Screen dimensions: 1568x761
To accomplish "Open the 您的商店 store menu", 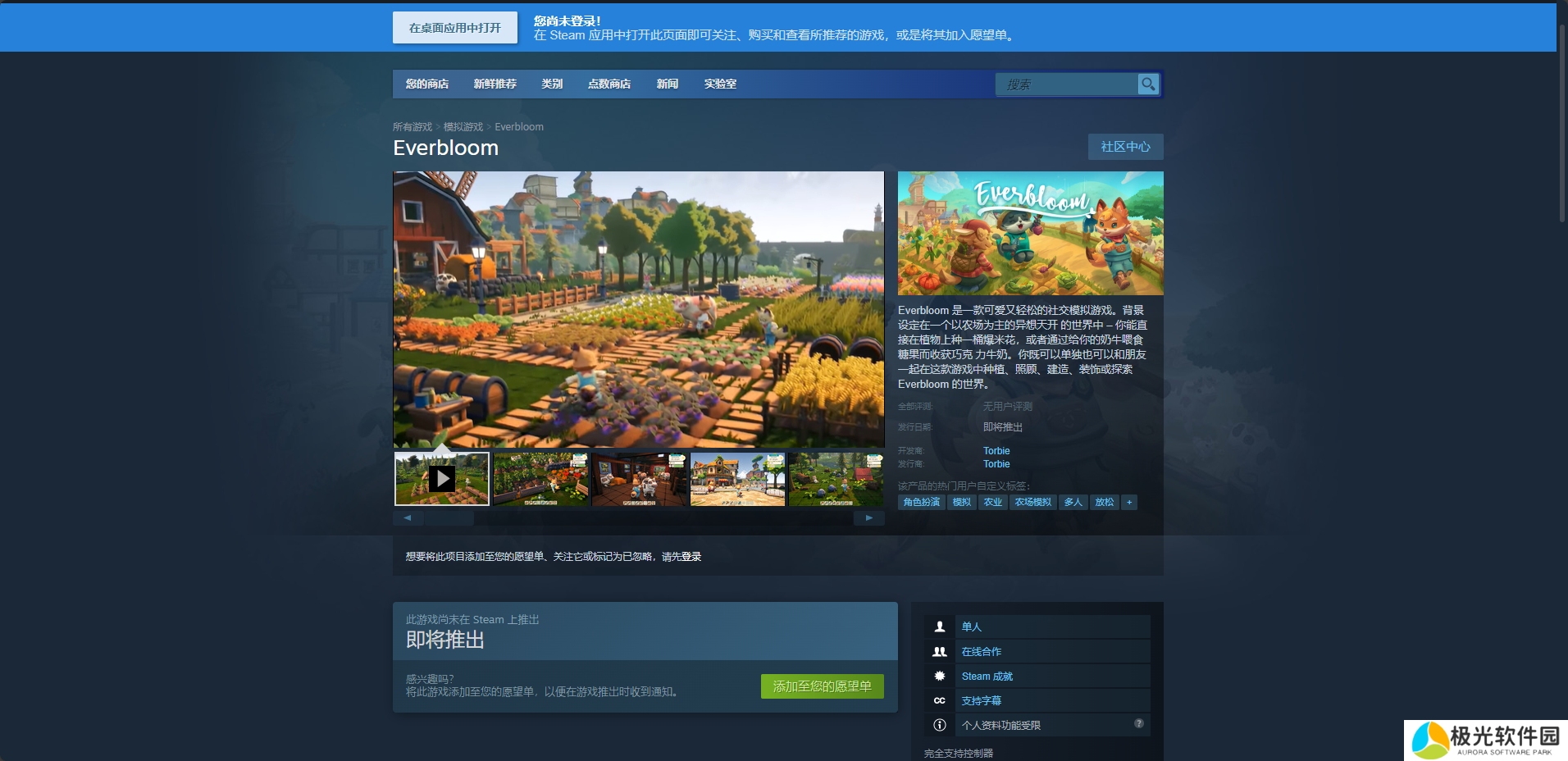I will (426, 84).
